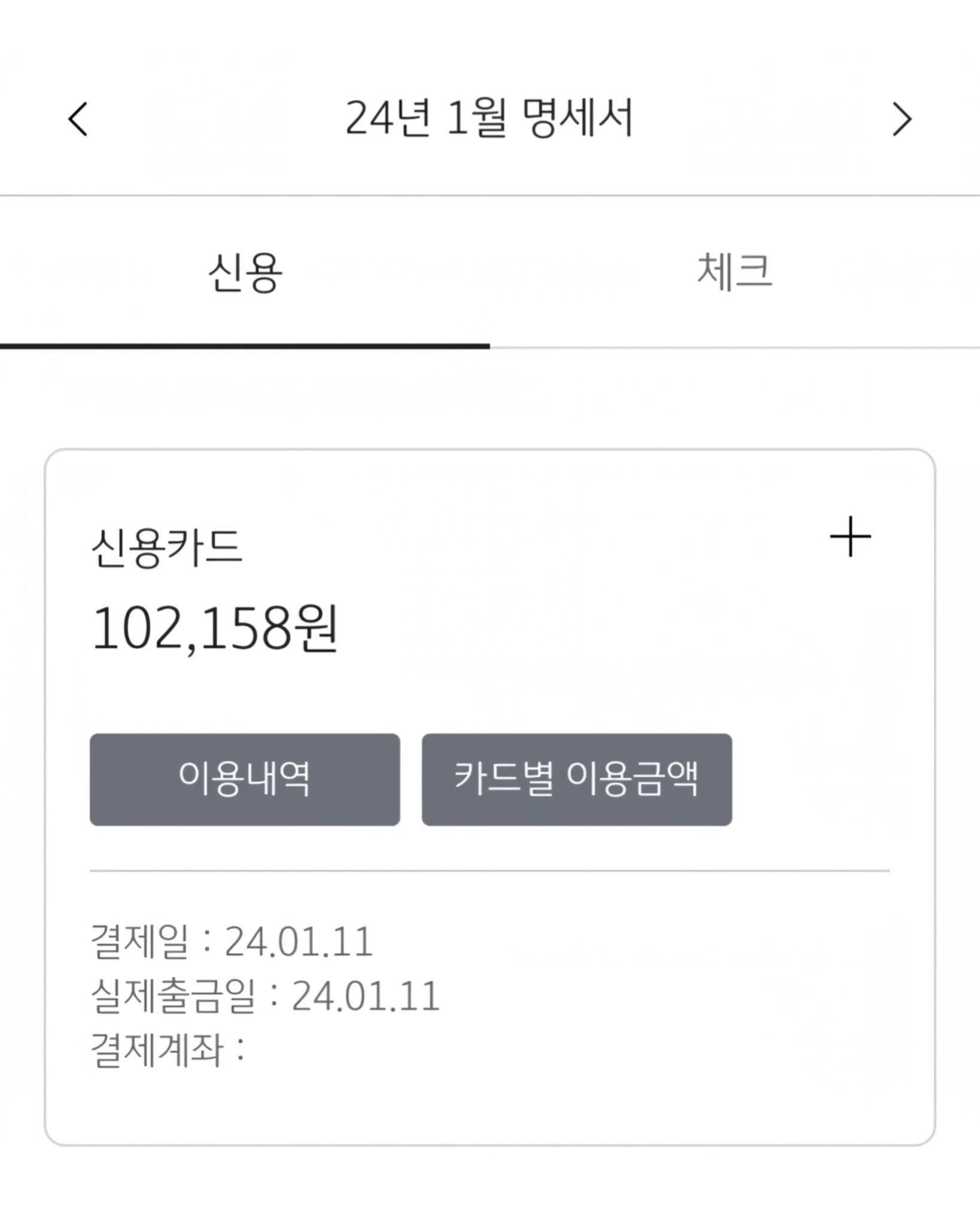Switch to the 신용 tab
Viewport: 980px width, 1225px height.
[245, 273]
